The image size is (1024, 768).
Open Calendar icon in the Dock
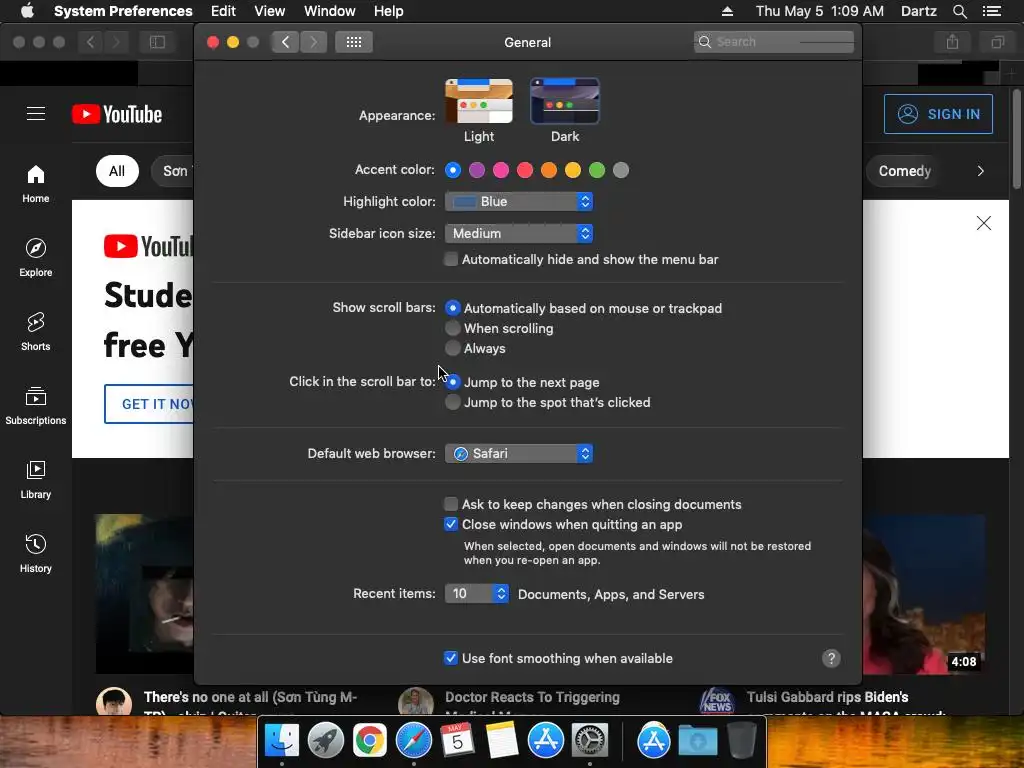[457, 740]
